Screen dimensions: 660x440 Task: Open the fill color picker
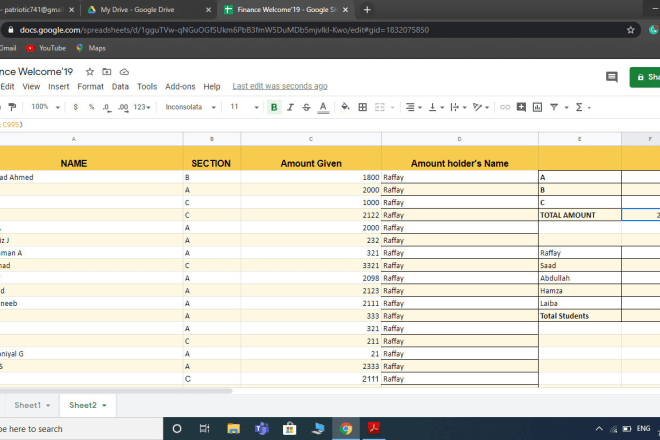tap(346, 106)
